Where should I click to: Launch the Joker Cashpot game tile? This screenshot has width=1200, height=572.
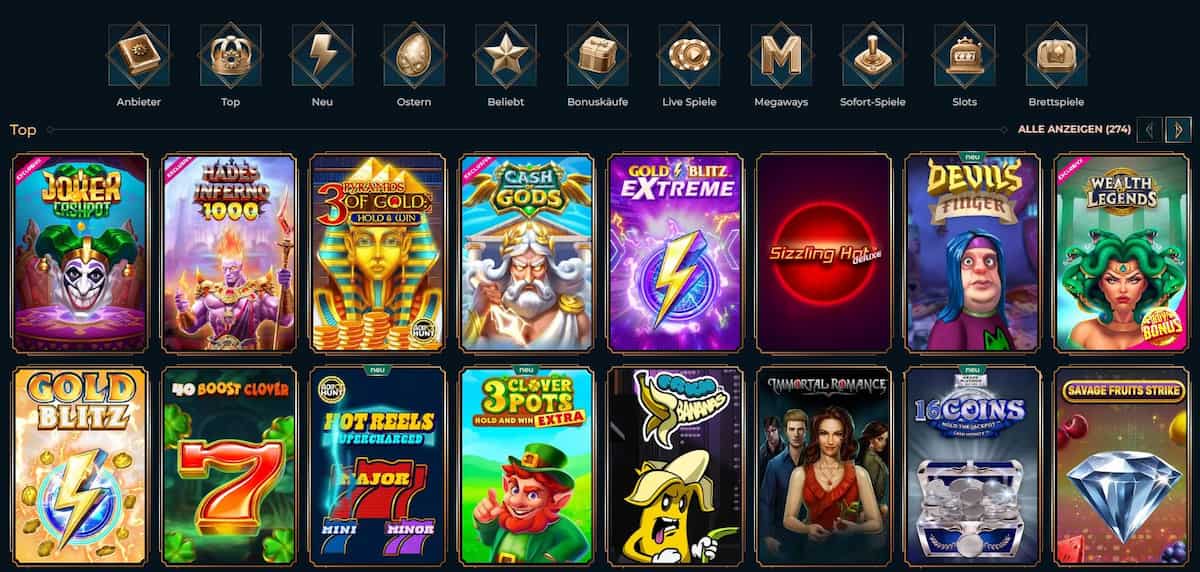(79, 253)
